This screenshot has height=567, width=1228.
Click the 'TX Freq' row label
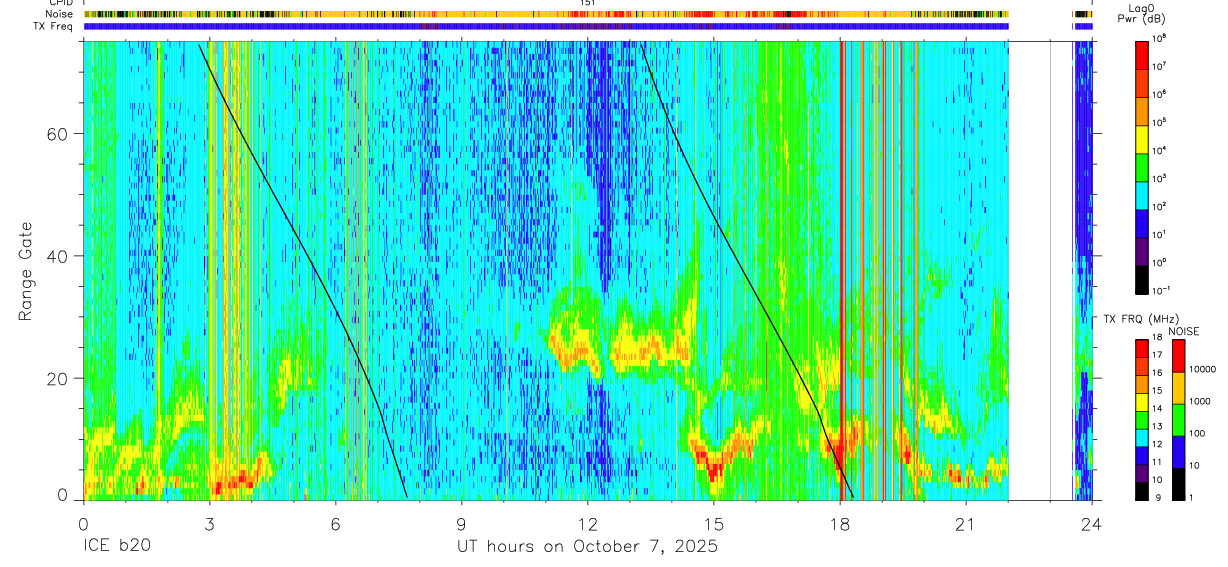coord(53,26)
